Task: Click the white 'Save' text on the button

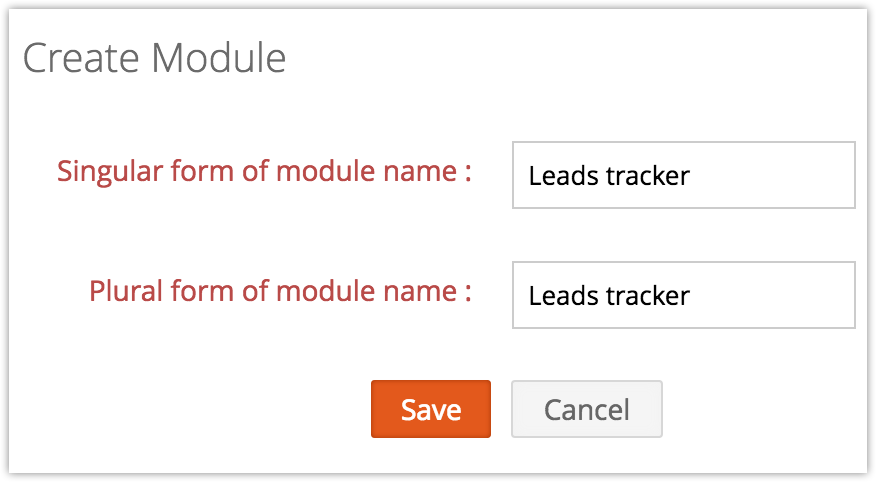Action: pos(430,409)
